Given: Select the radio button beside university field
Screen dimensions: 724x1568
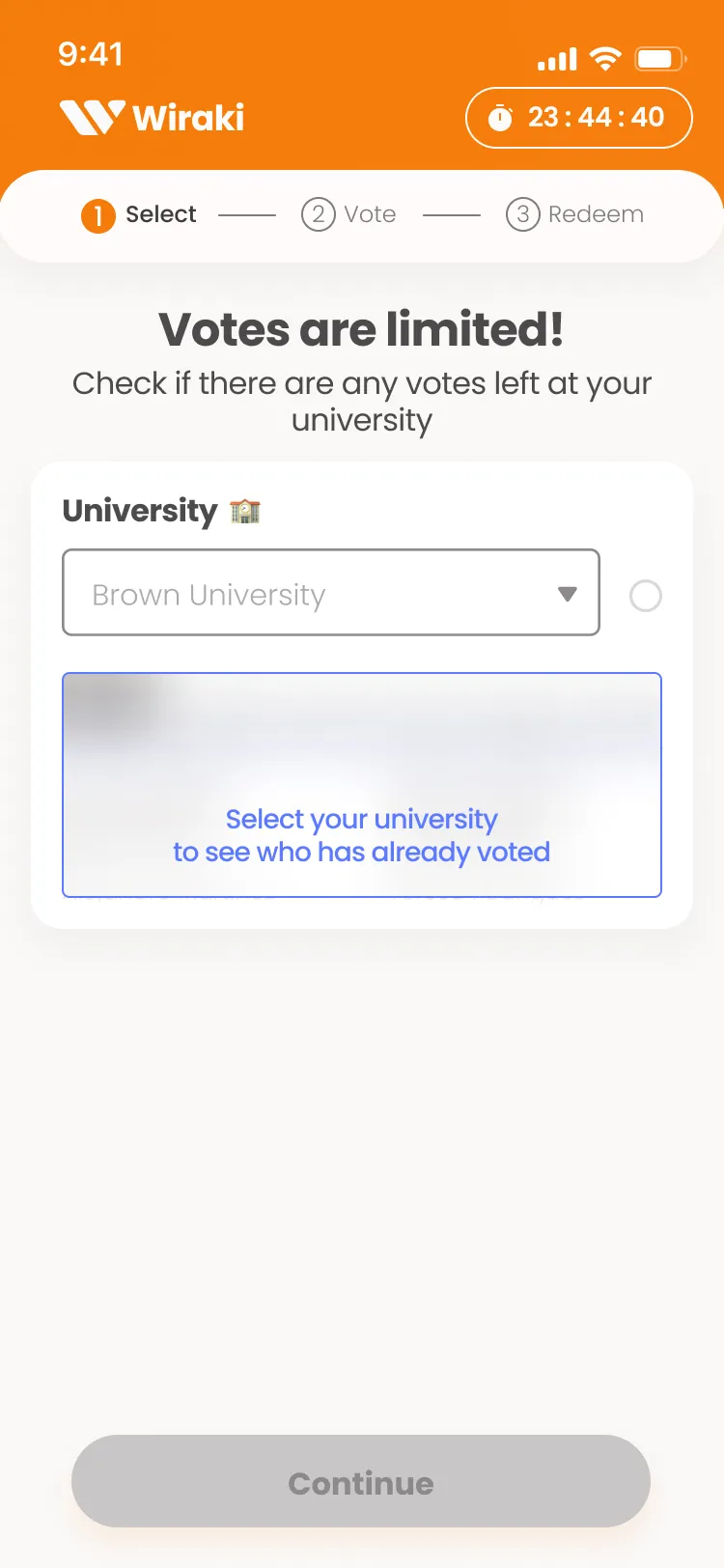Looking at the screenshot, I should pos(645,596).
